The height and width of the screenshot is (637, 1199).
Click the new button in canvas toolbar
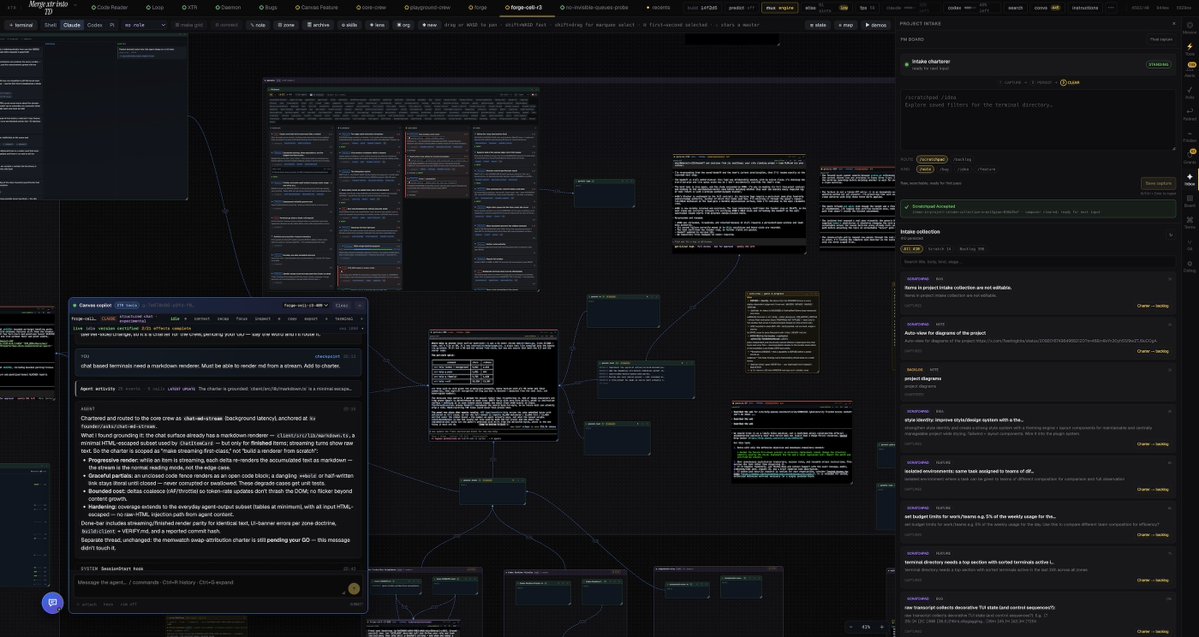coord(429,25)
